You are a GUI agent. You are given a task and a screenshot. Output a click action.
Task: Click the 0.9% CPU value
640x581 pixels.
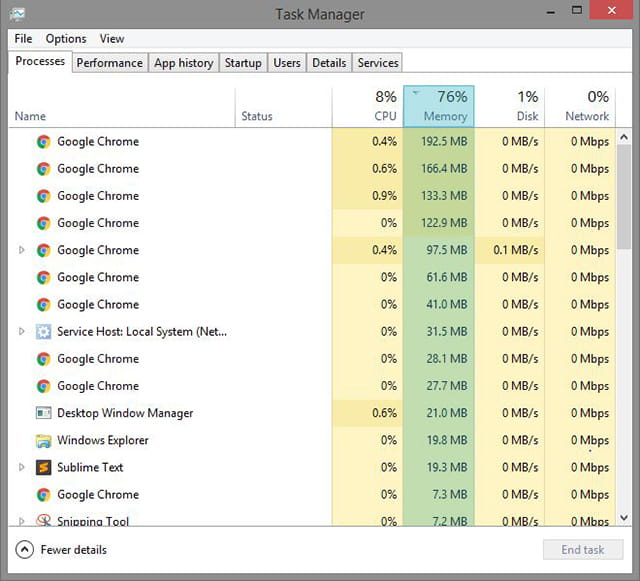(x=384, y=196)
